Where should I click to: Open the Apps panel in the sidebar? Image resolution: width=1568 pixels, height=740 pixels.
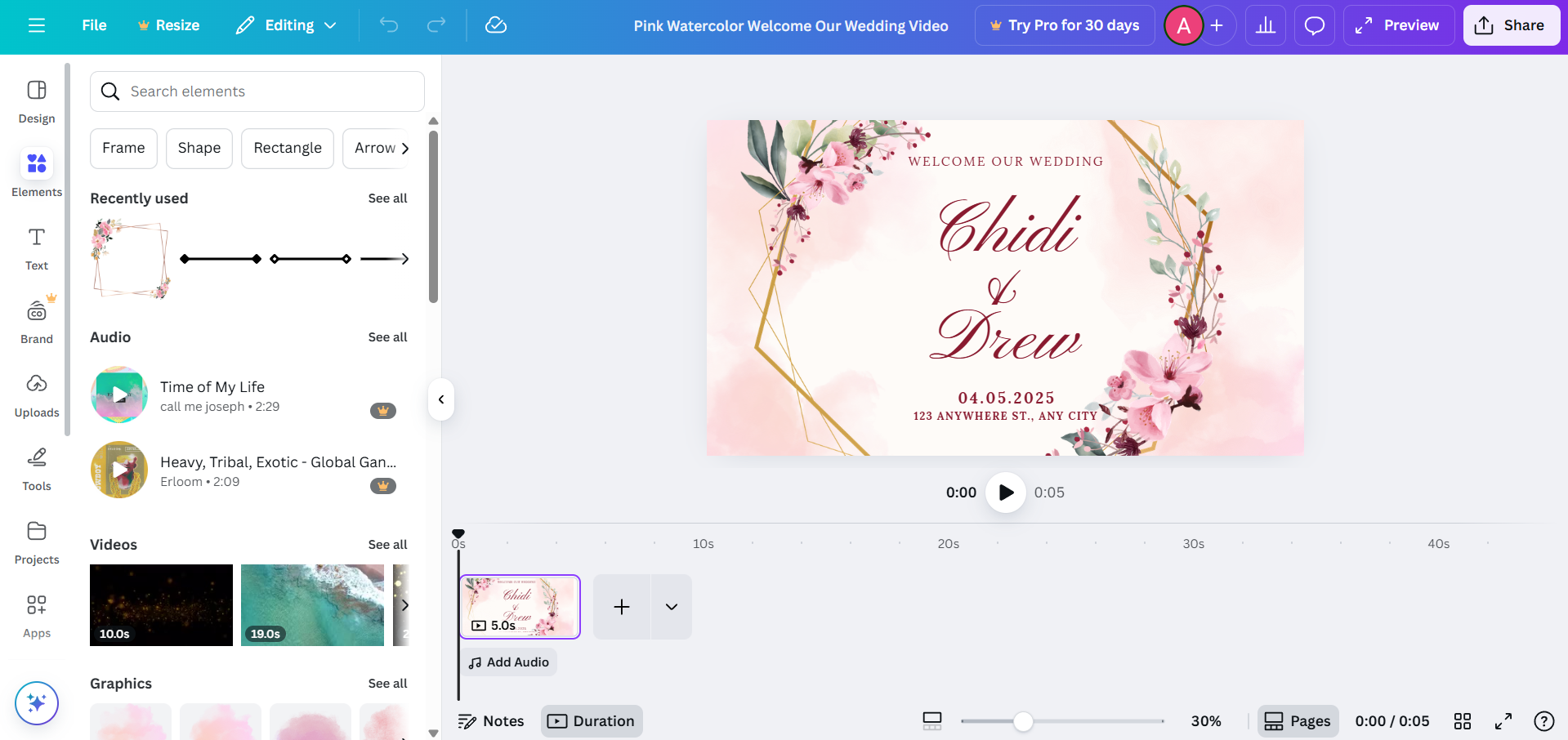coord(36,614)
